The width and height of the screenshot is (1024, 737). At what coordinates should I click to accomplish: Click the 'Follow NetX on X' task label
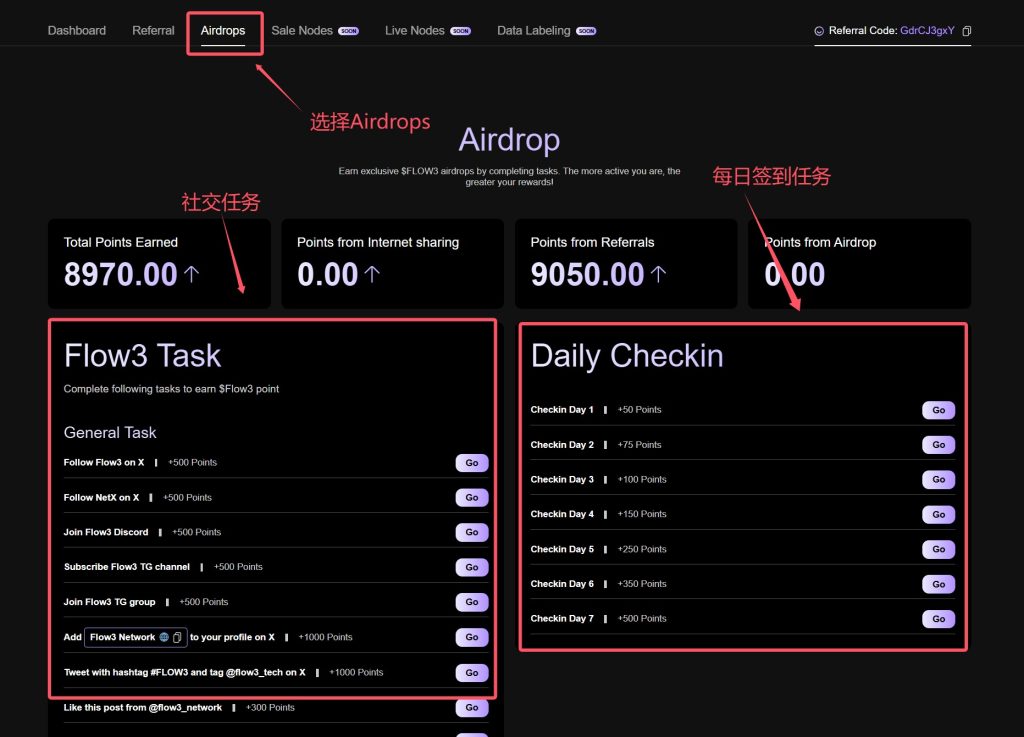pyautogui.click(x=101, y=497)
